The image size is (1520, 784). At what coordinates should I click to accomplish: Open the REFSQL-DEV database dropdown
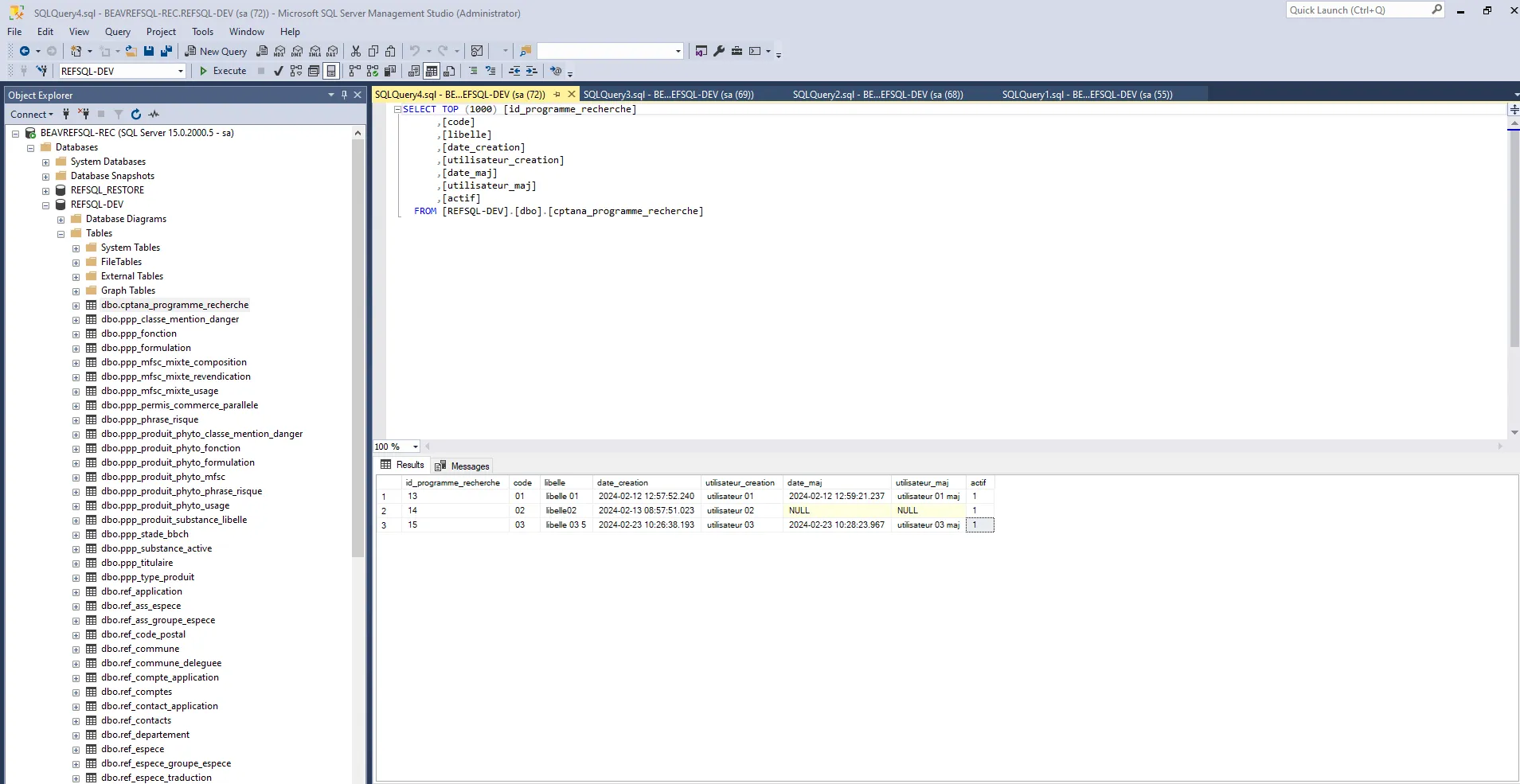click(x=181, y=71)
